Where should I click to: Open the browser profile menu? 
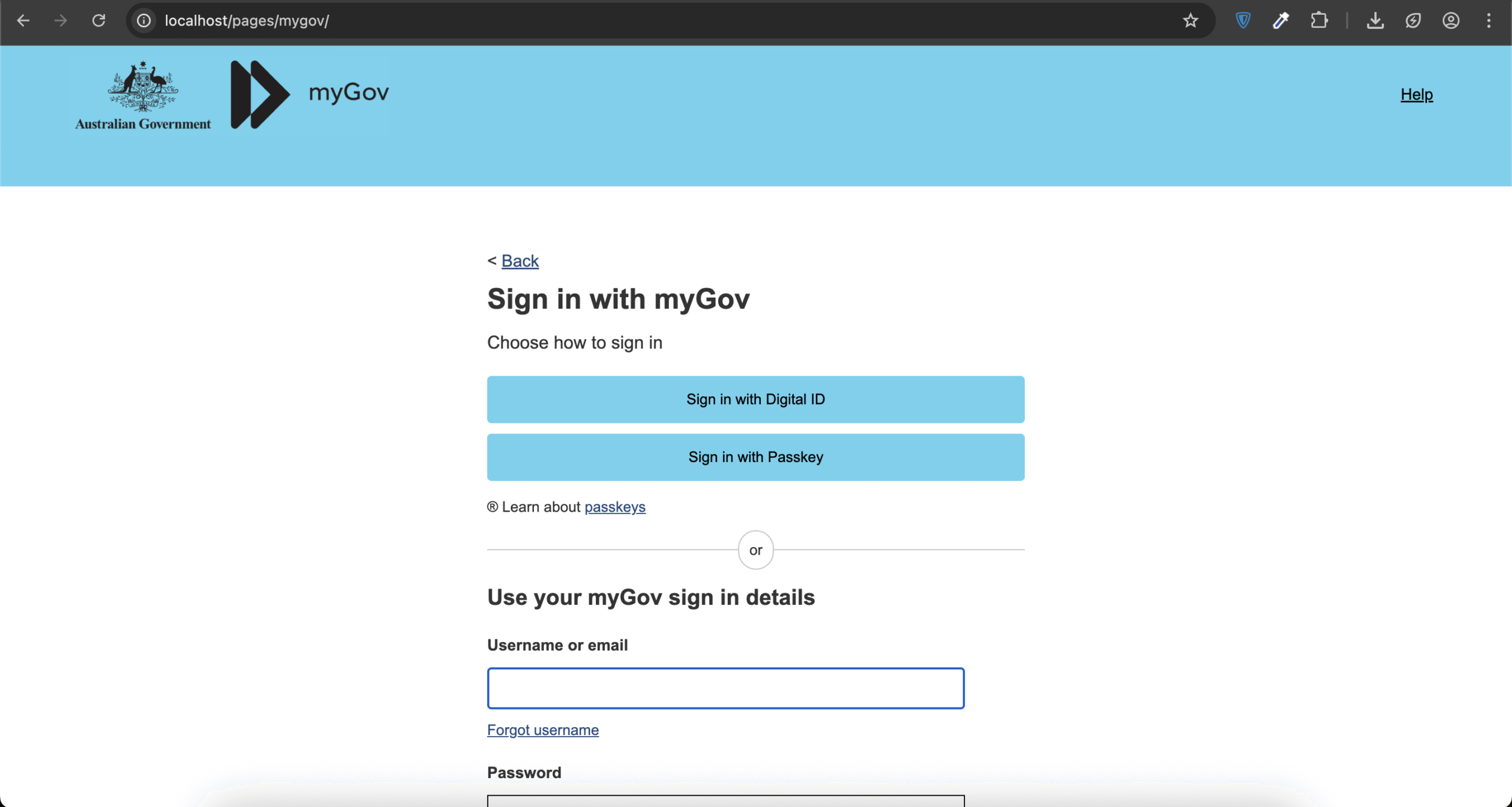tap(1451, 21)
